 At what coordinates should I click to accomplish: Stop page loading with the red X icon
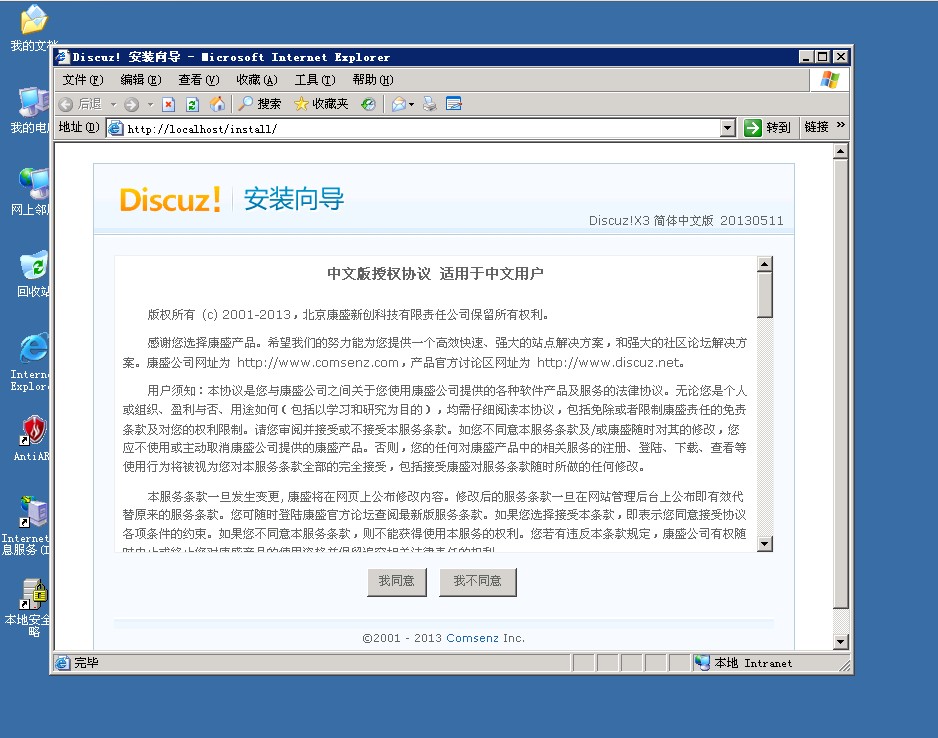[x=169, y=104]
